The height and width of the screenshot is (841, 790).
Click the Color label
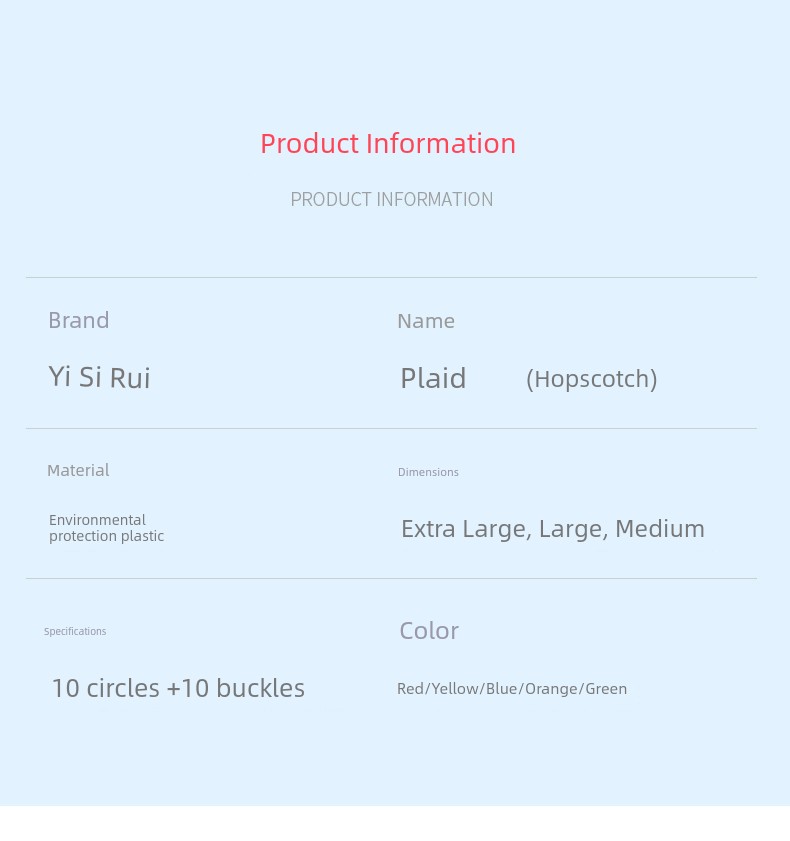(x=429, y=631)
